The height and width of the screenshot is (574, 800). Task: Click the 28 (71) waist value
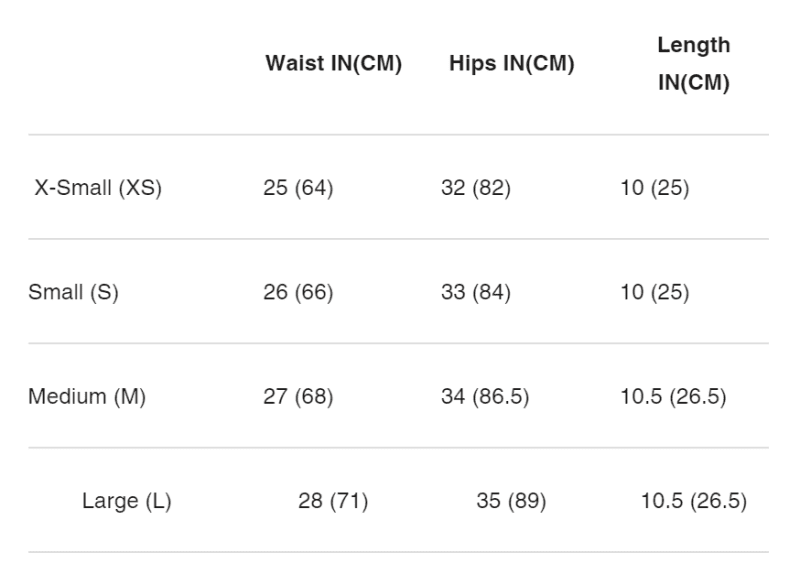tap(333, 501)
